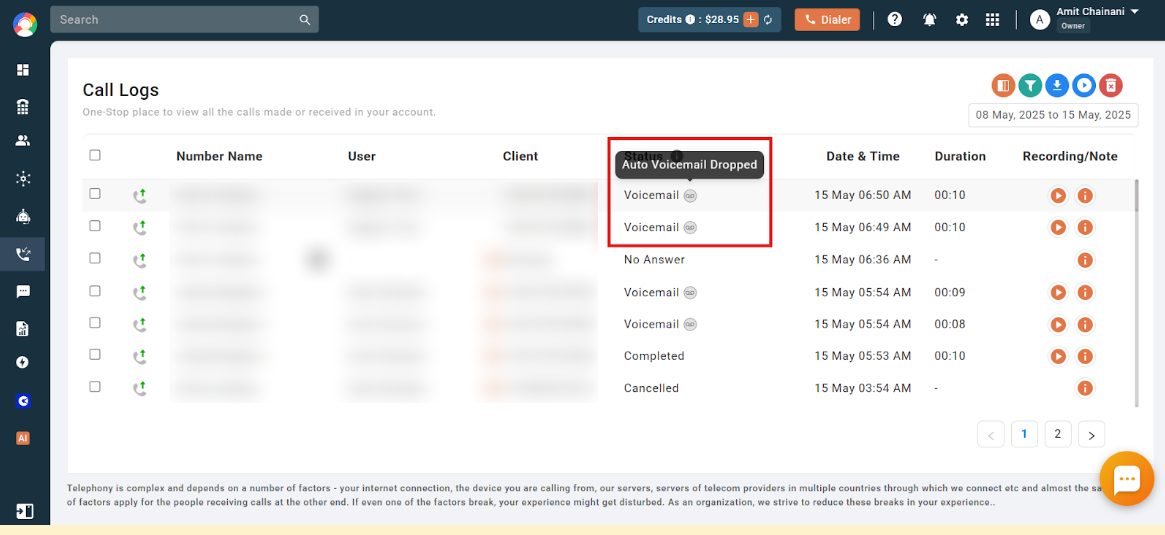1165x535 pixels.
Task: Click the voicemail icon in the 06:49 AM row
Action: tap(690, 227)
